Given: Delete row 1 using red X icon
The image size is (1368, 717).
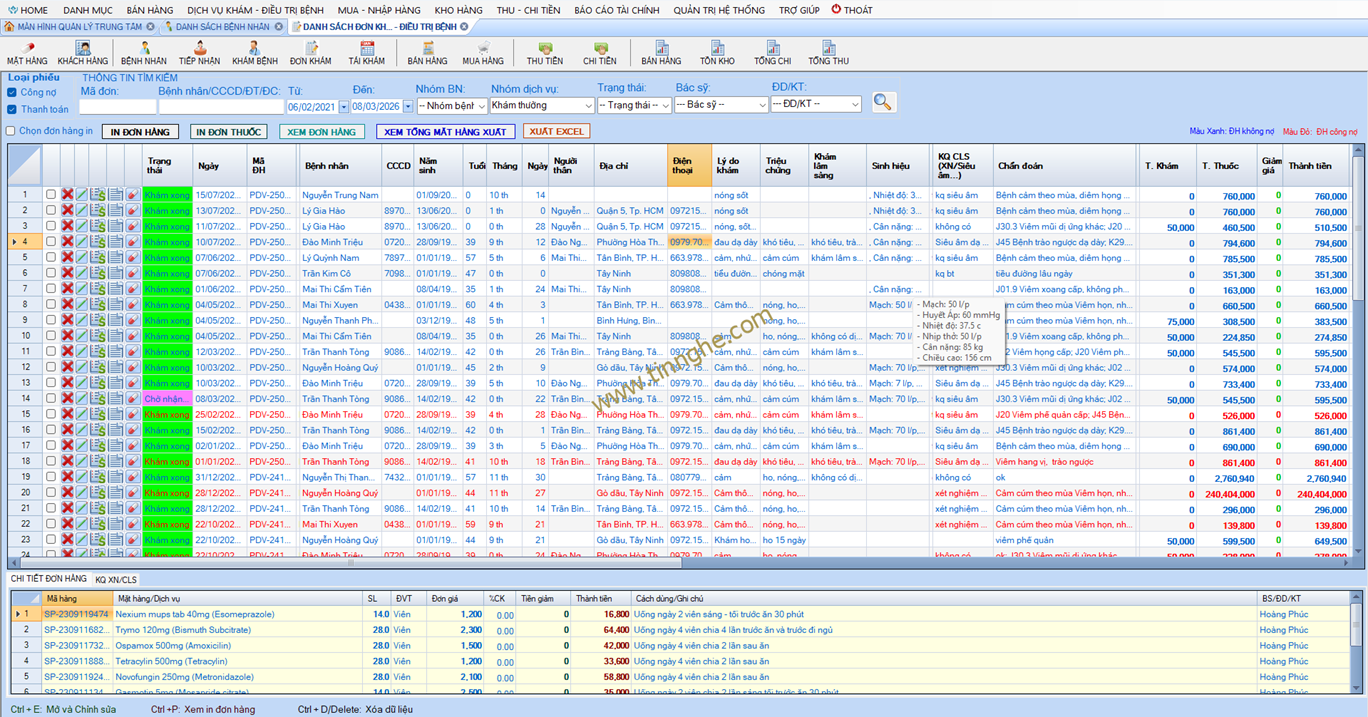Looking at the screenshot, I should click(x=68, y=195).
